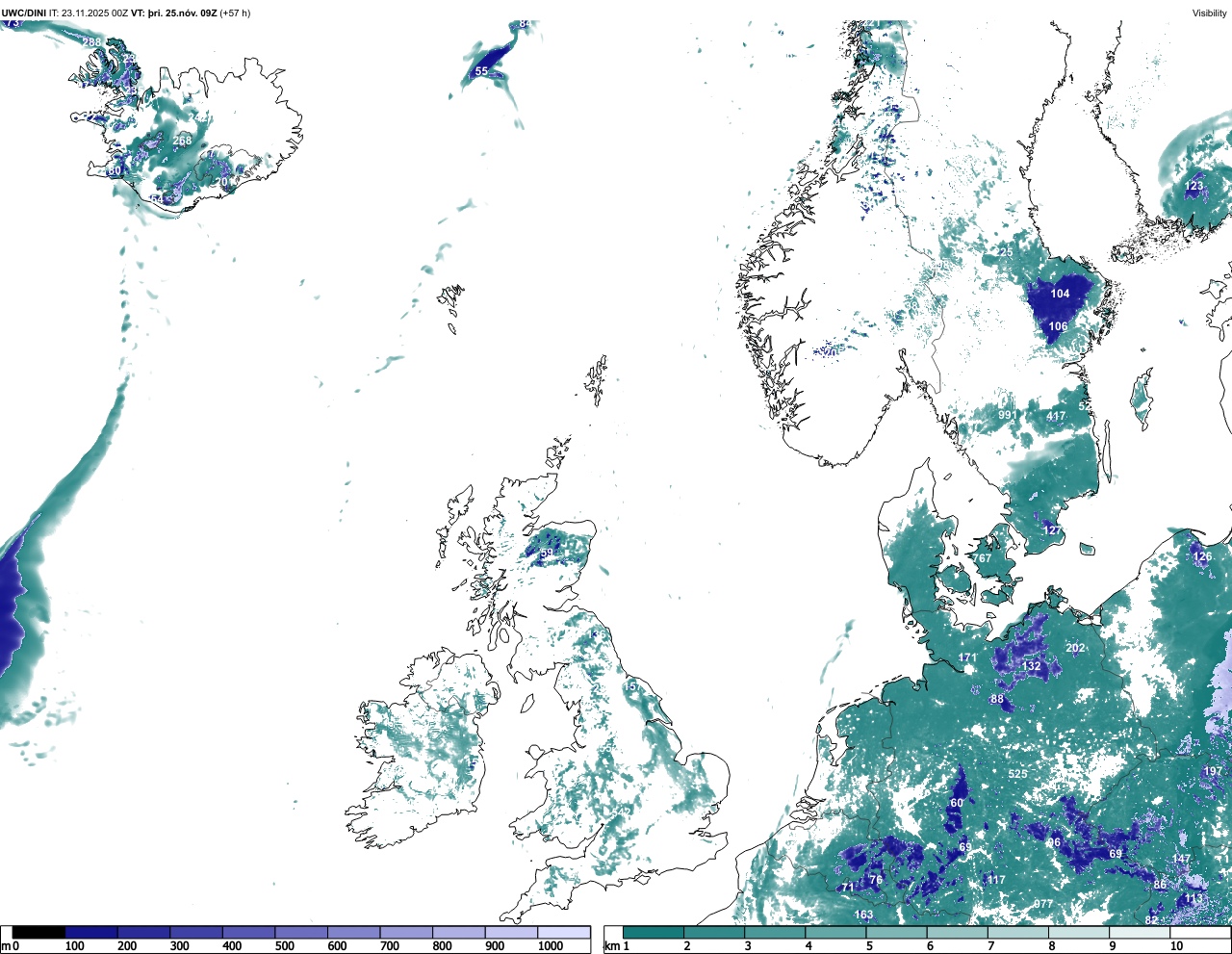The image size is (1232, 954).
Task: Click the init time '23.11.2025 00Z'
Action: point(96,13)
